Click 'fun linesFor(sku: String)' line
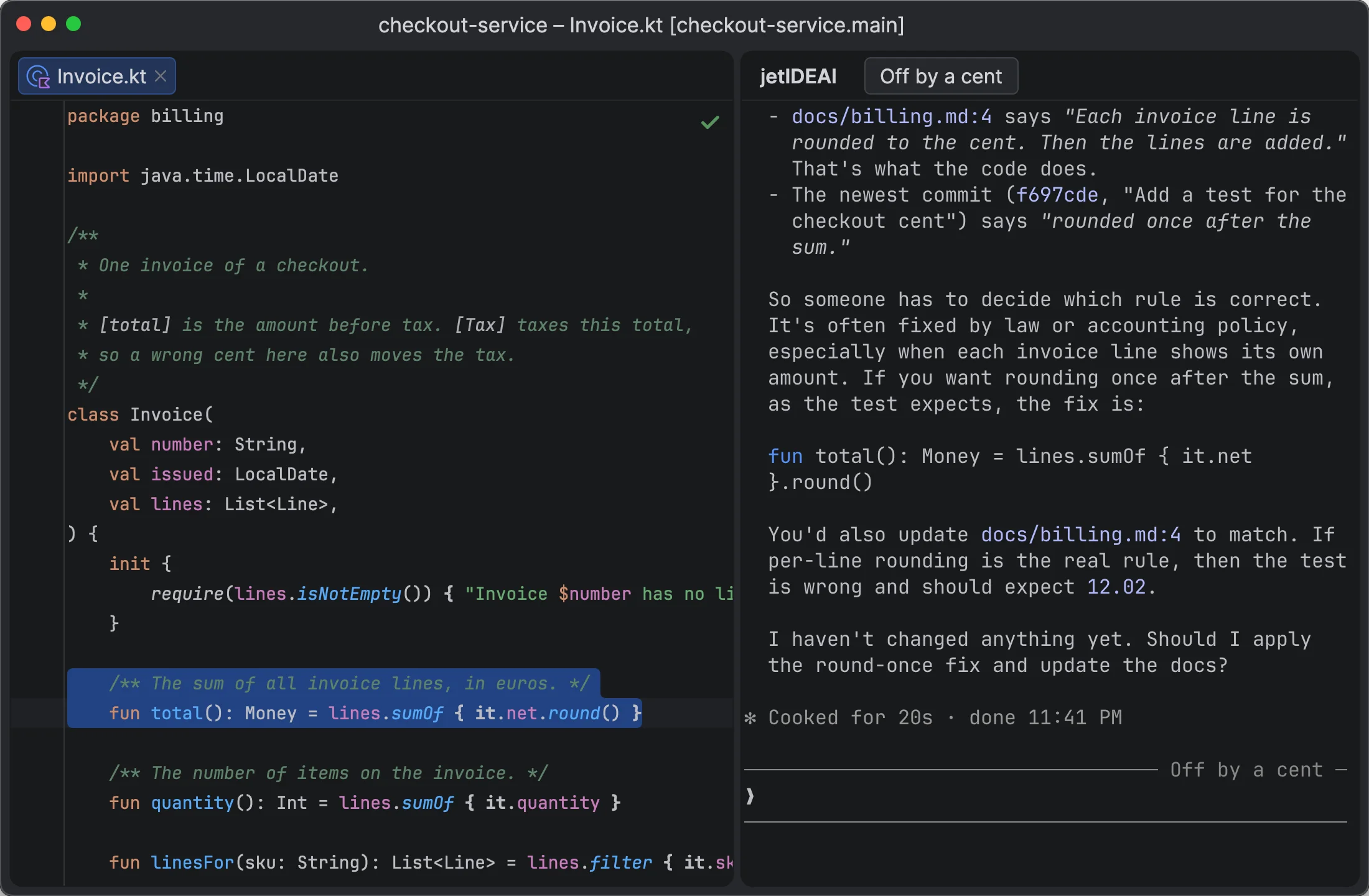1369x896 pixels. 421,863
